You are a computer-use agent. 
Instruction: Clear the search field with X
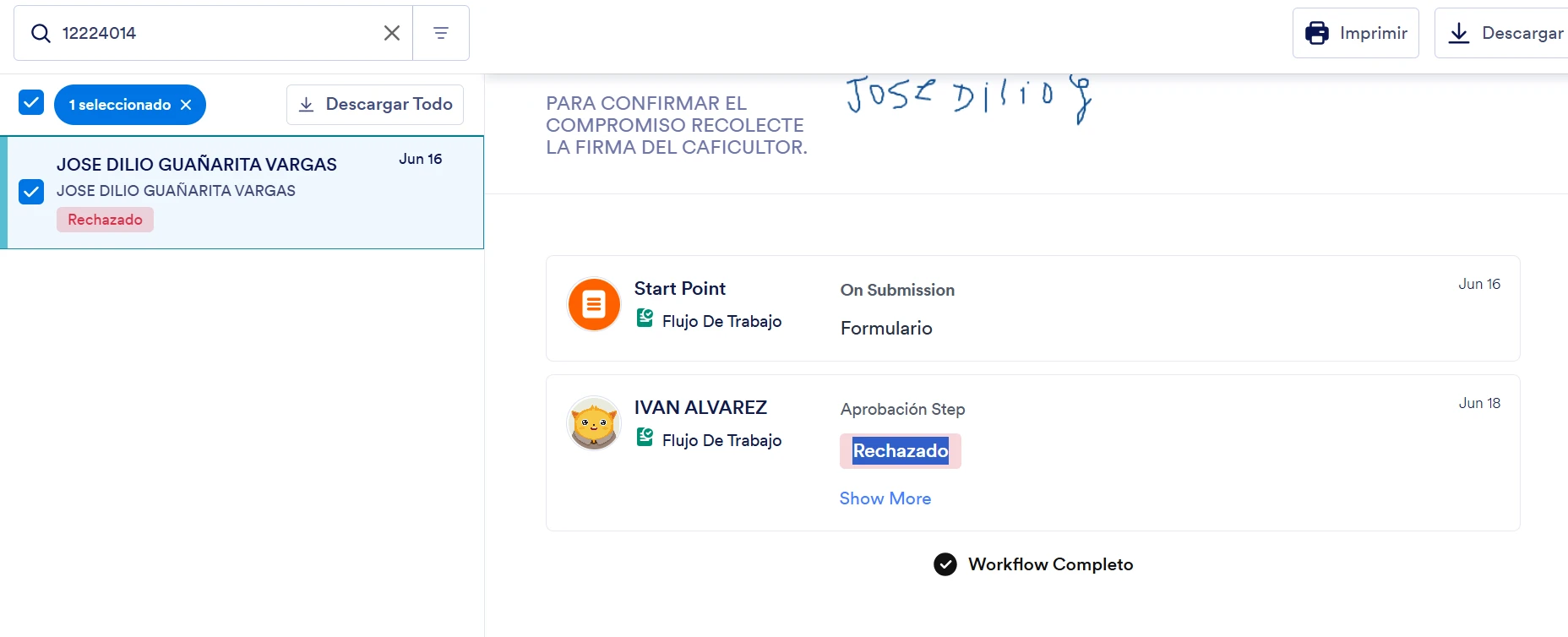pos(392,33)
